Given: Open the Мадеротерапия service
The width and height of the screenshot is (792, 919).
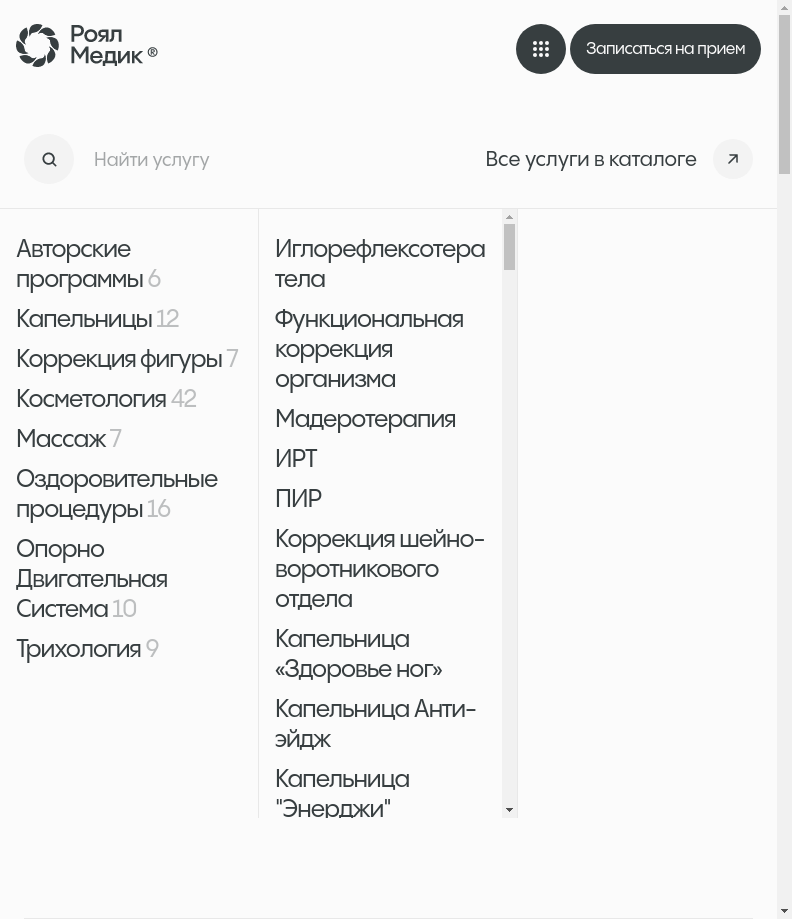Looking at the screenshot, I should 365,419.
